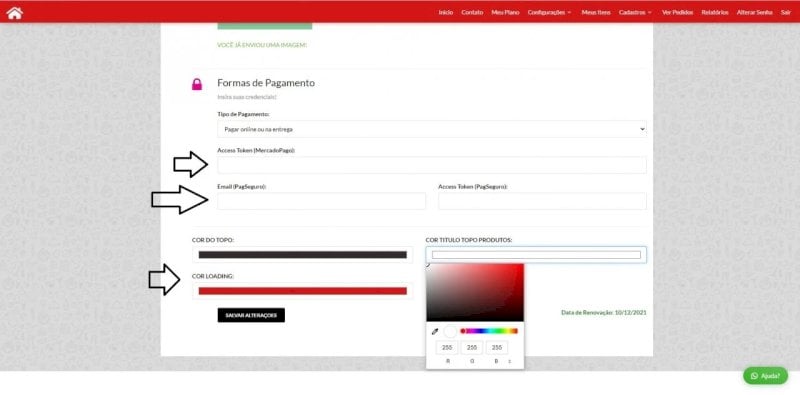
Task: Click the Alterar Senha link
Action: click(754, 12)
